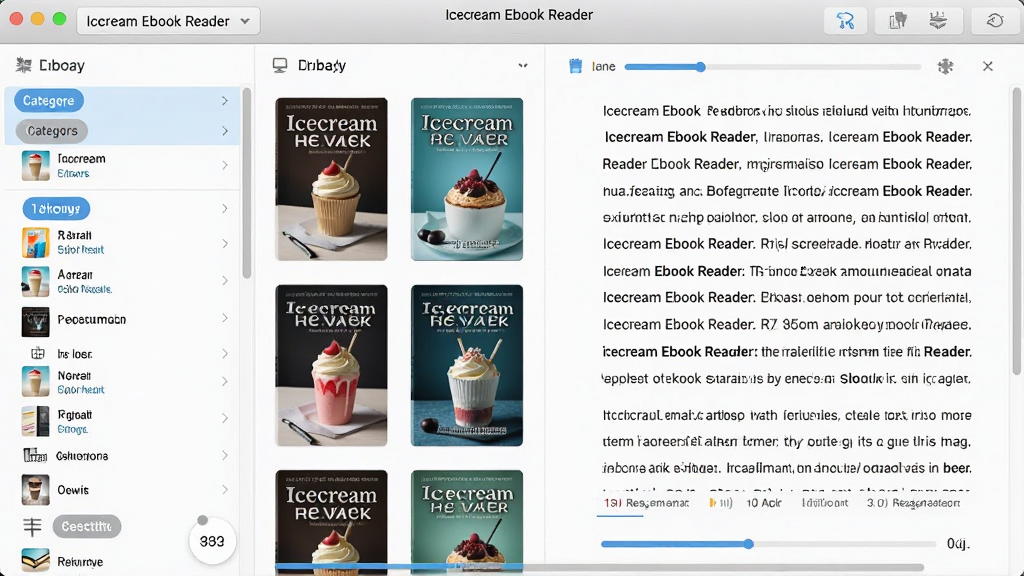Image resolution: width=1024 pixels, height=576 pixels.
Task: Click the round 383 counter badge
Action: 212,541
